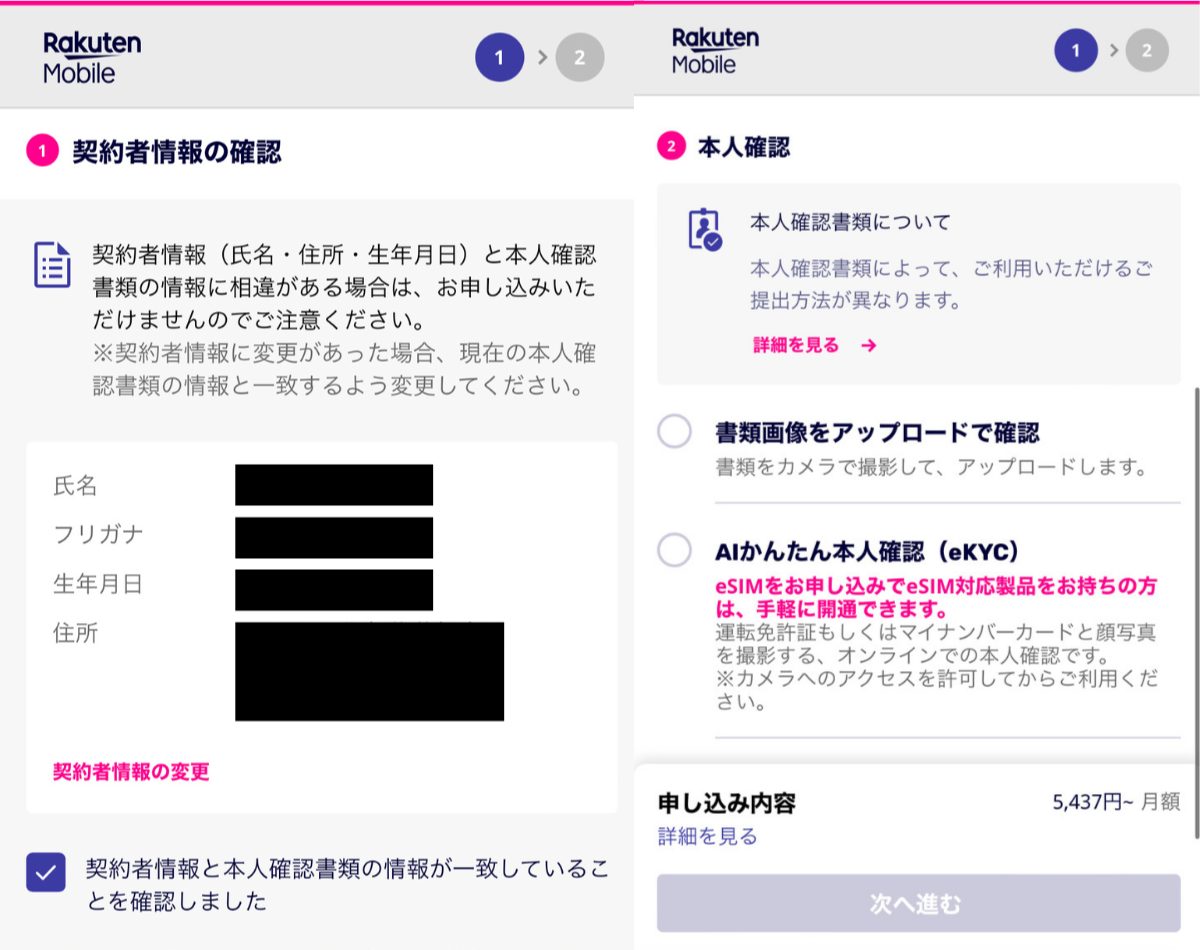Click pink eSIMをお申し込みで promotional text
Viewport: 1200px width, 950px height.
(936, 597)
